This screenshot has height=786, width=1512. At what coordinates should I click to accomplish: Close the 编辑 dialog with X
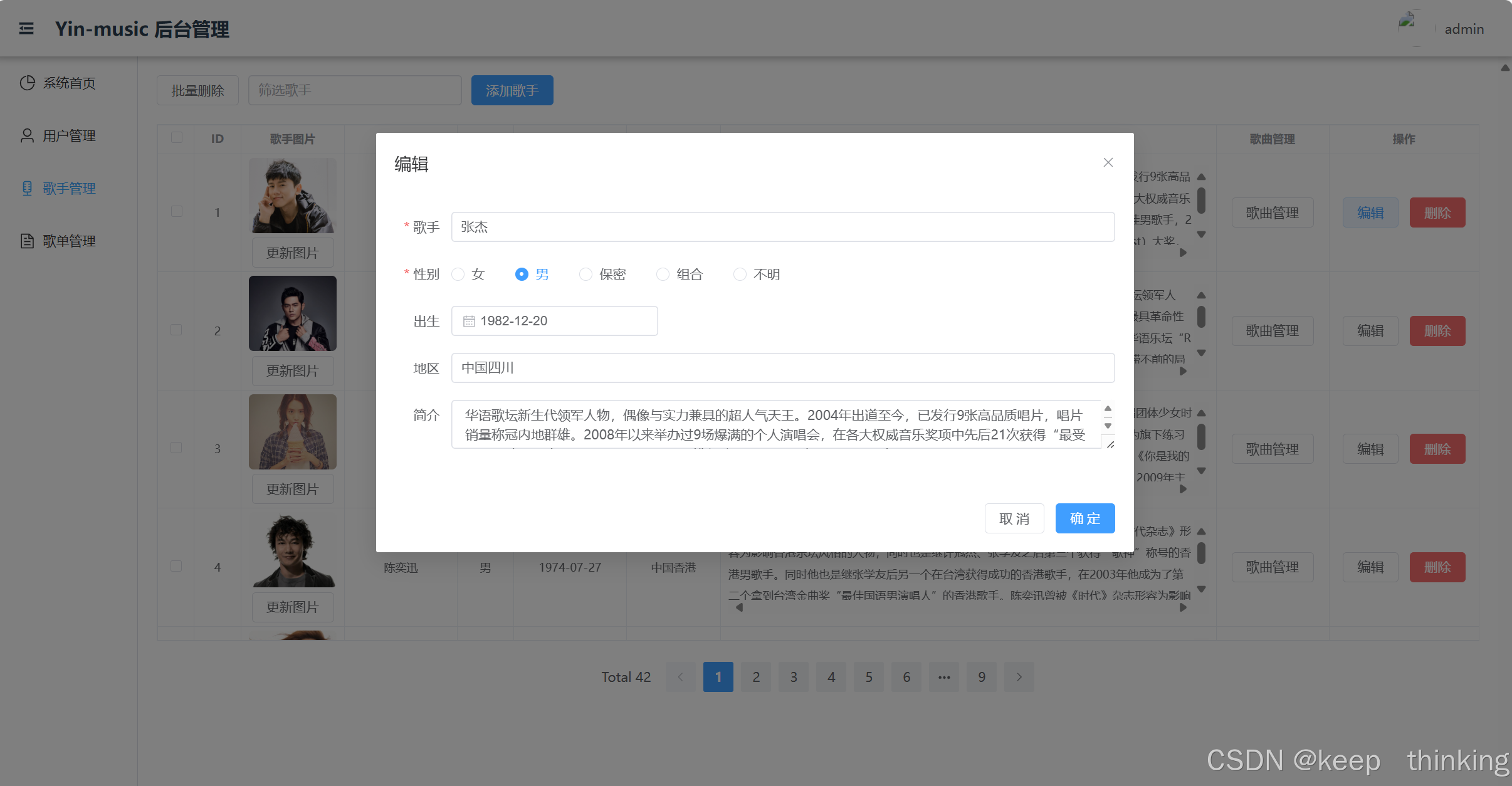tap(1108, 163)
